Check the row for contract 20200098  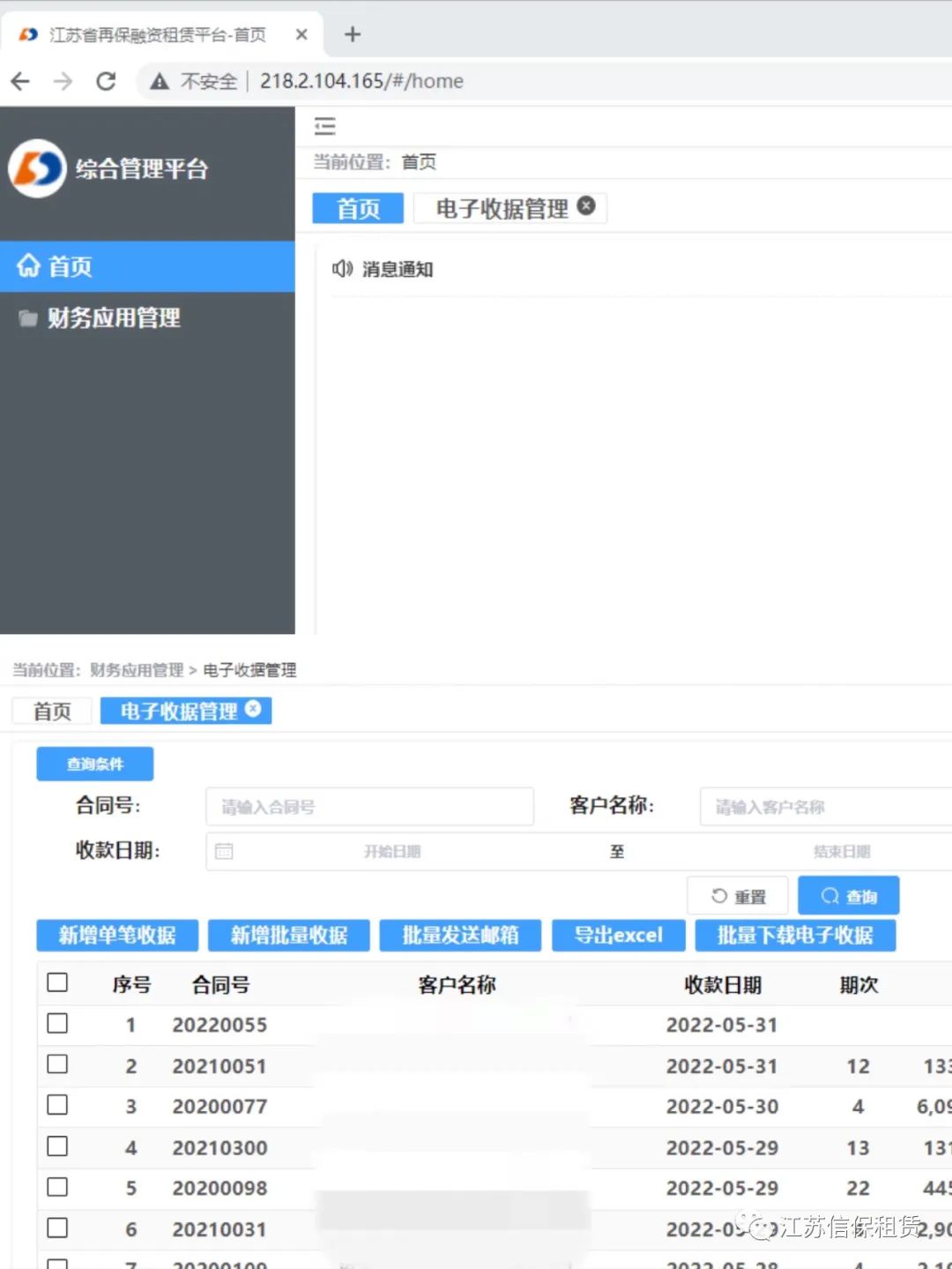pos(57,1187)
